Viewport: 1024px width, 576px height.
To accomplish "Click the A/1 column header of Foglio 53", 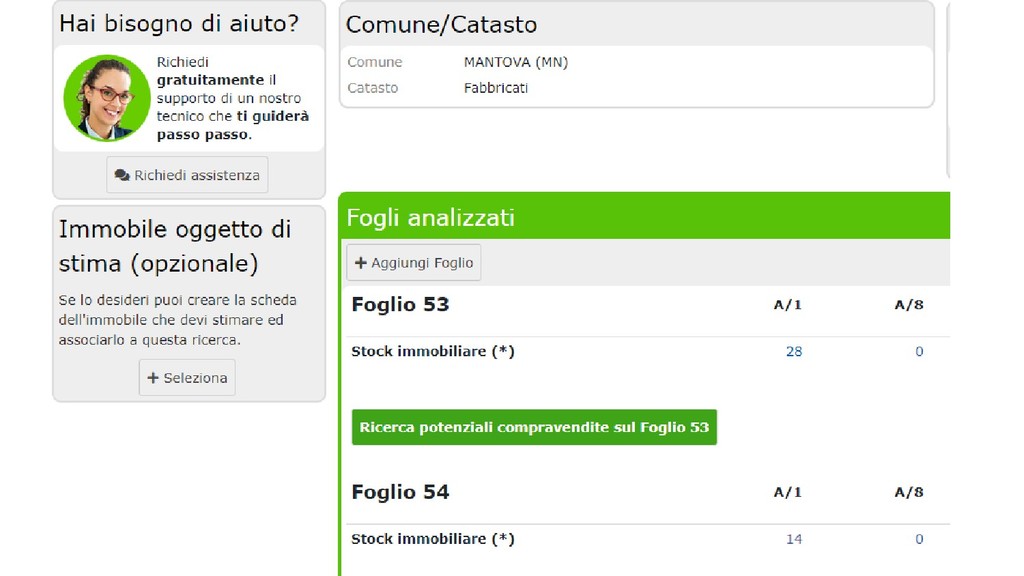I will [x=788, y=305].
